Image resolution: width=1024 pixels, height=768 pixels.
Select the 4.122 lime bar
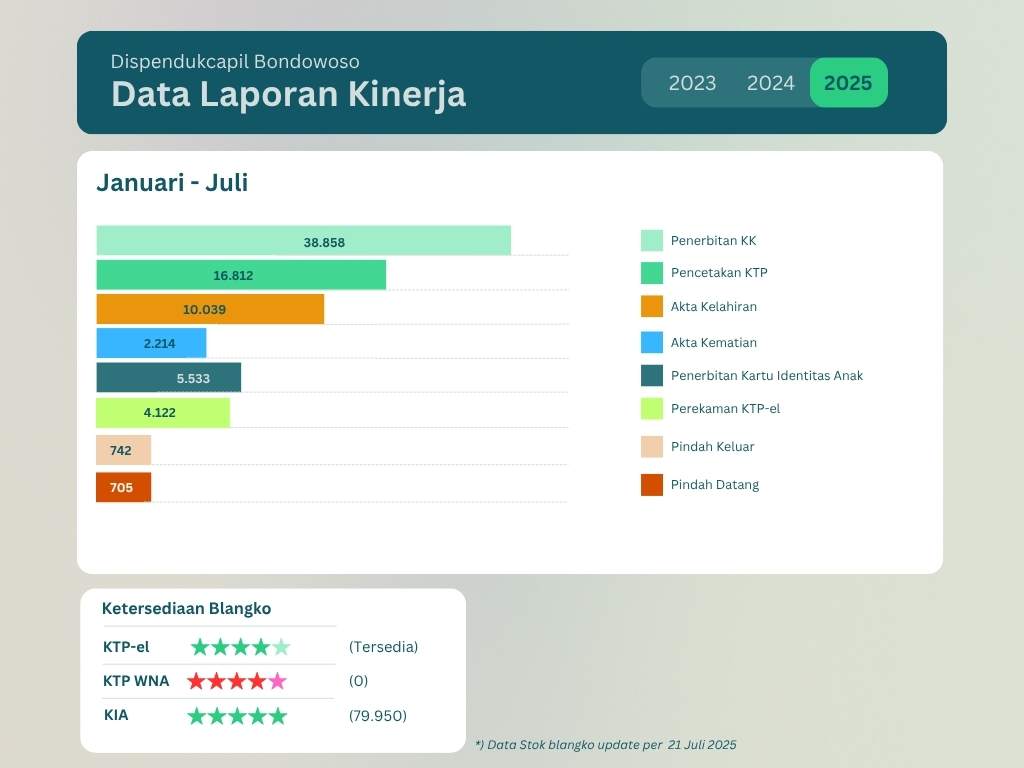click(x=163, y=413)
